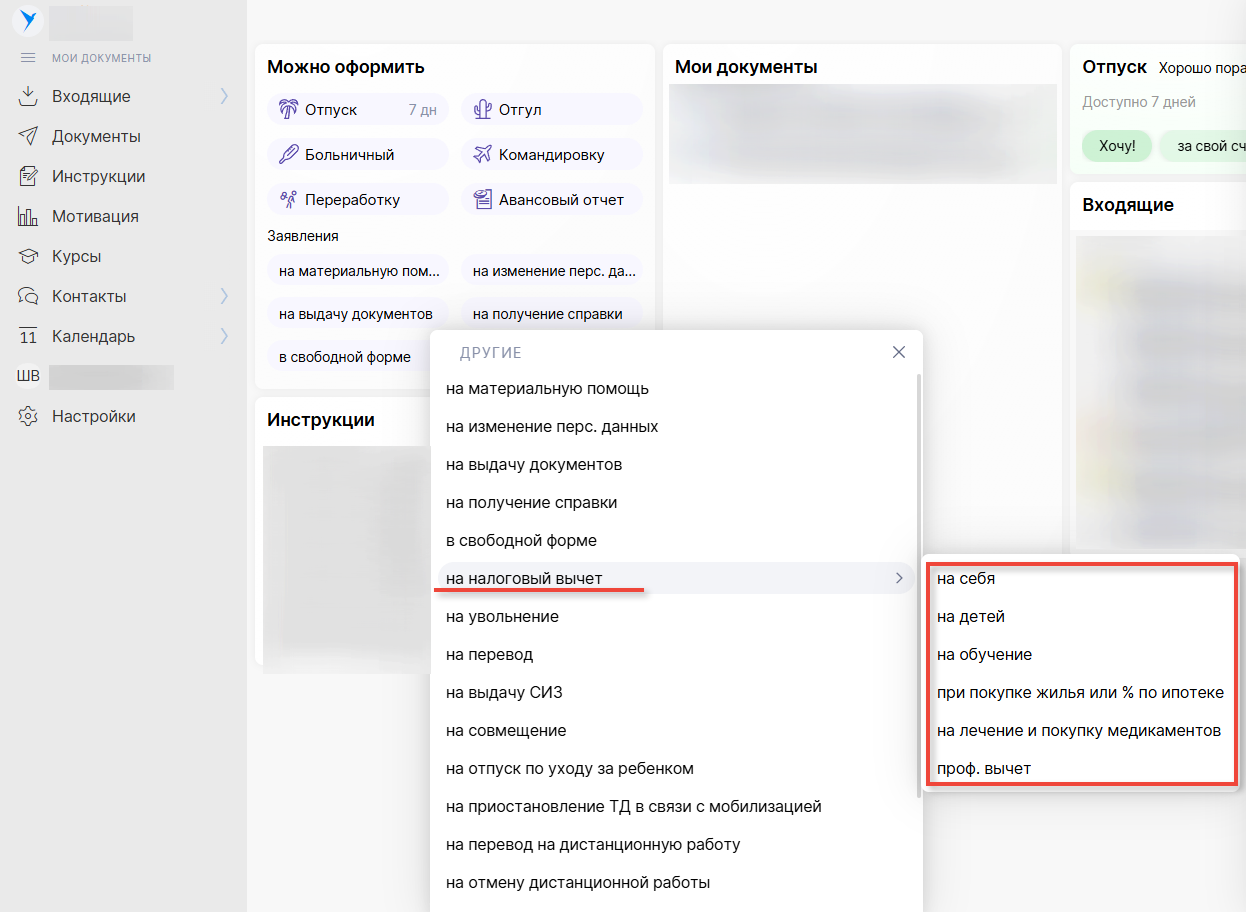Expand the Календарь sidebar chevron
Image resolution: width=1246 pixels, height=912 pixels.
(224, 336)
